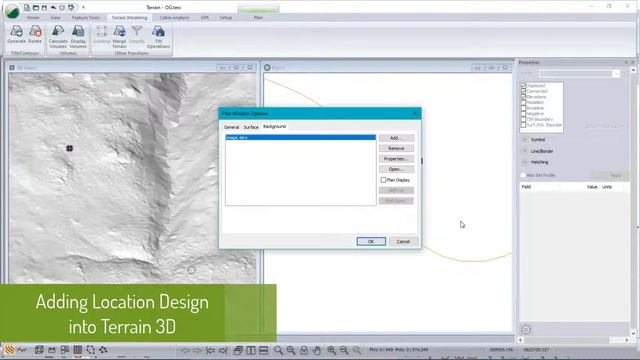Click the magnifier zoom icon in bottom toolbar
Viewport: 640px width, 360px height.
click(278, 350)
